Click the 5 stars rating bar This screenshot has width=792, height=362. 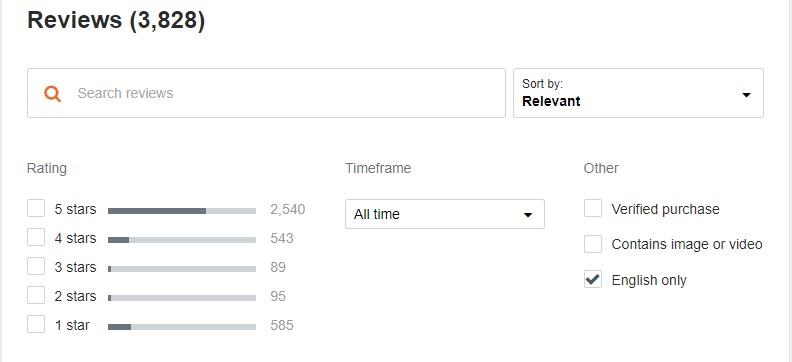pyautogui.click(x=182, y=211)
